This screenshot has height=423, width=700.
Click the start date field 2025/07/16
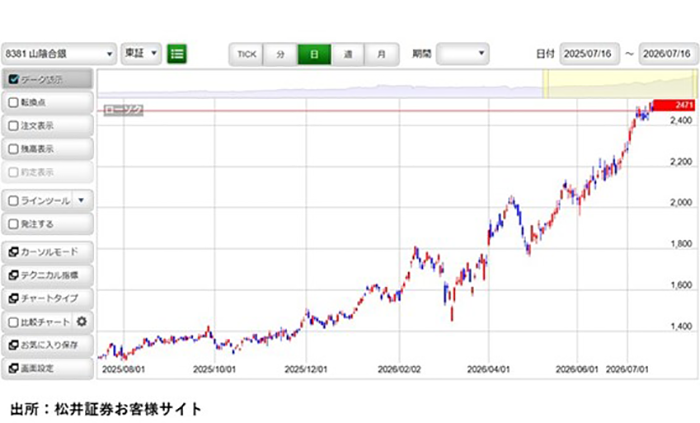tap(589, 54)
